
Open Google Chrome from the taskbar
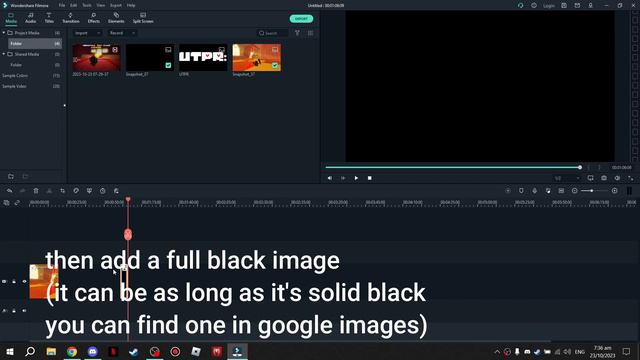[72, 351]
